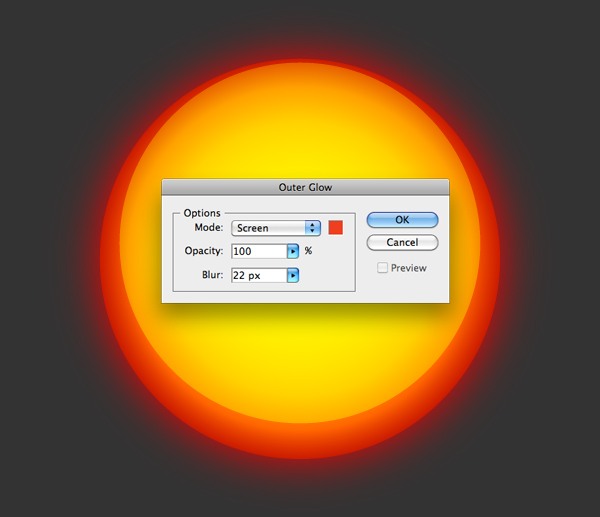Image resolution: width=600 pixels, height=517 pixels.
Task: Enable the Preview checkbox
Action: [382, 268]
